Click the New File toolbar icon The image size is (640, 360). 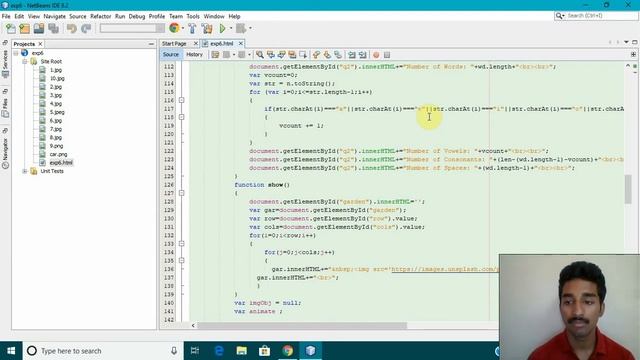[11, 29]
